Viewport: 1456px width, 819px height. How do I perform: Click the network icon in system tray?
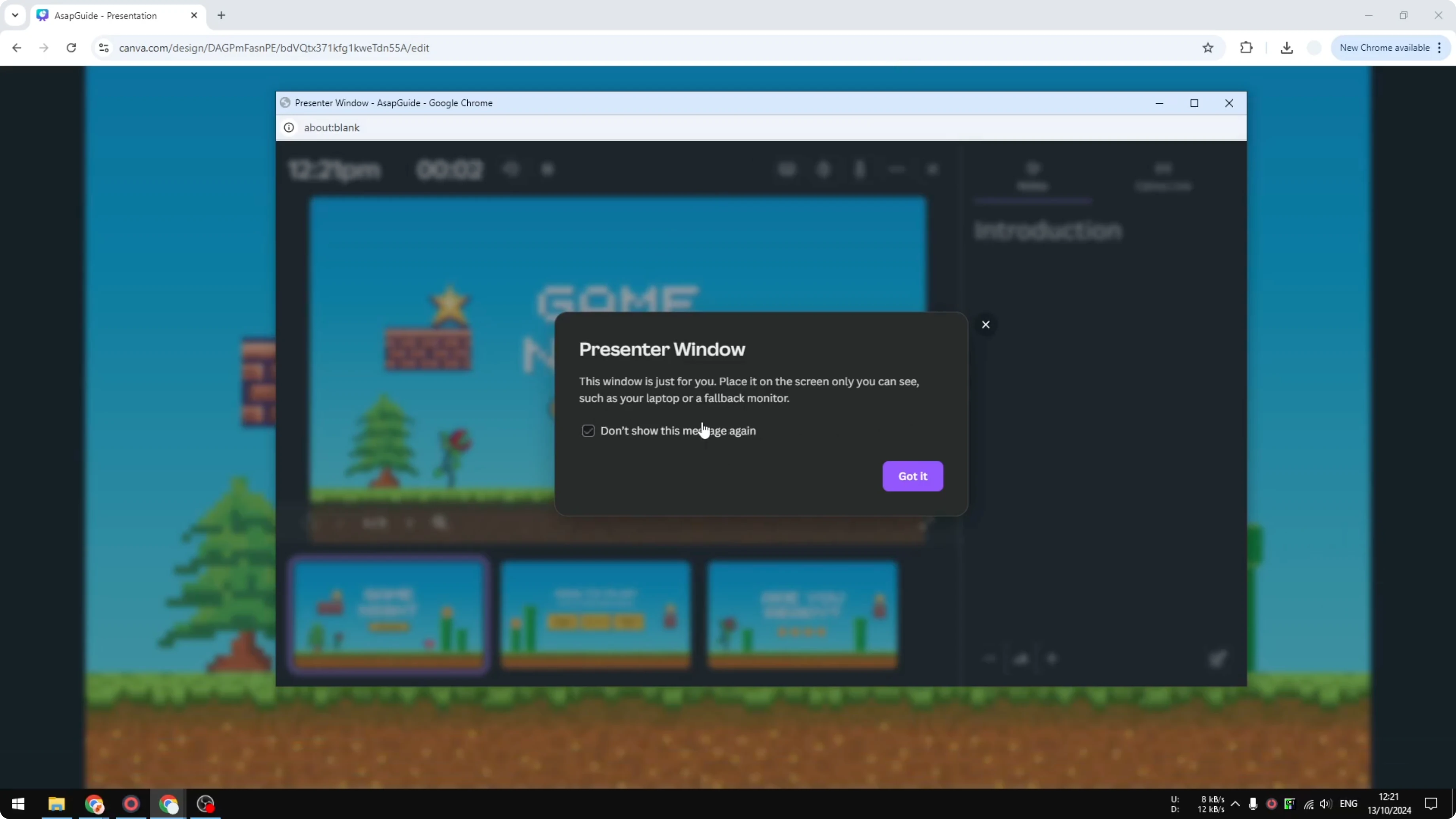click(x=1308, y=804)
